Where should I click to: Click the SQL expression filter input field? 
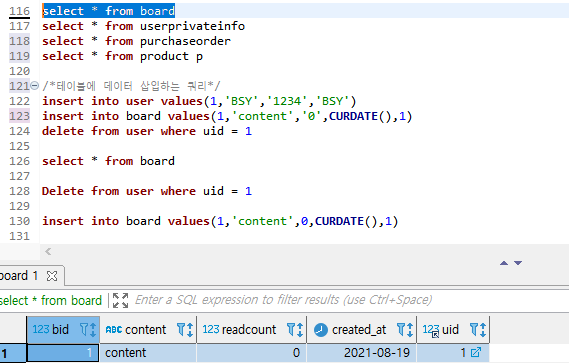(283, 300)
